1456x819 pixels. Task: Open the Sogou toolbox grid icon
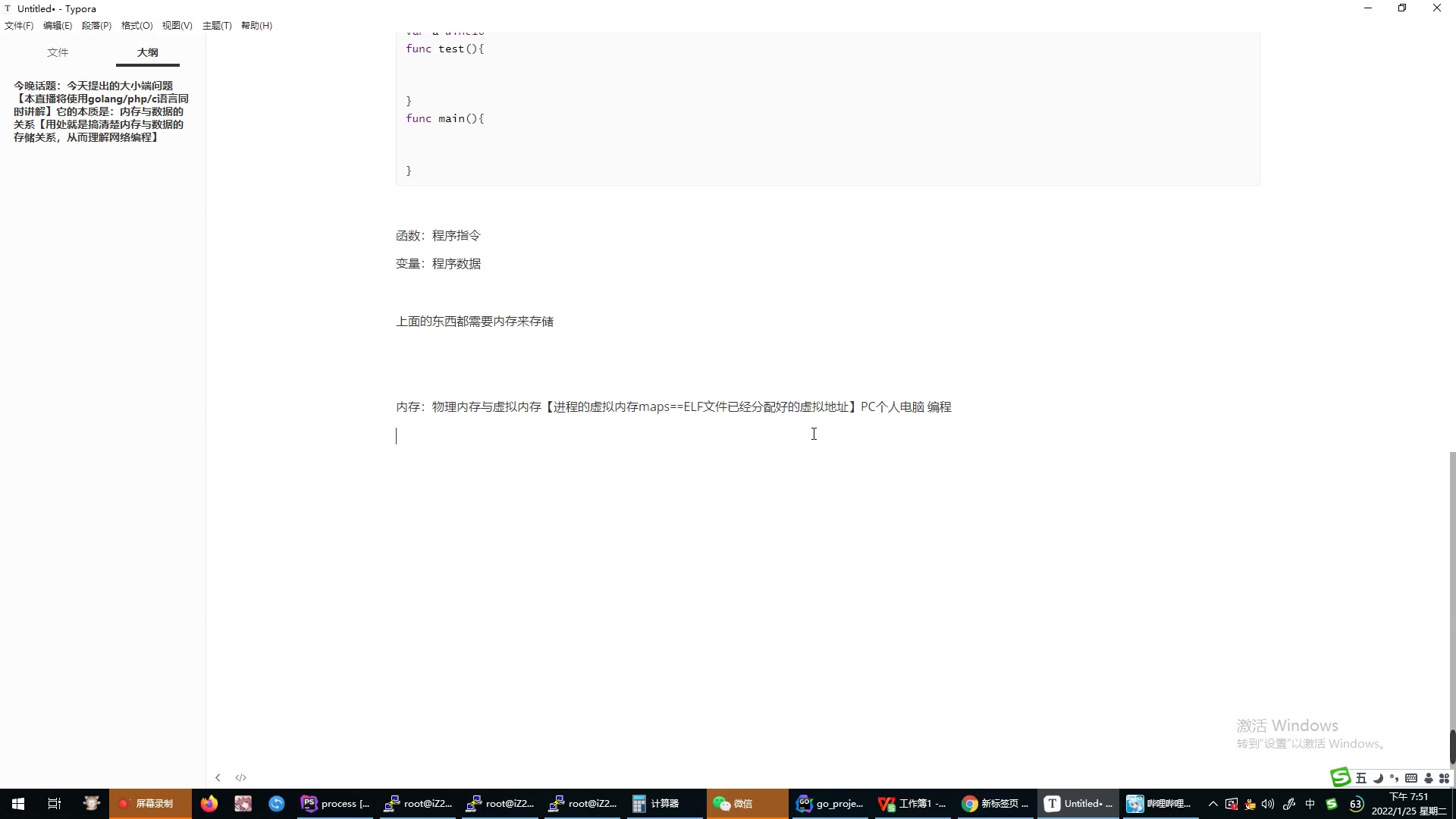click(x=1445, y=778)
